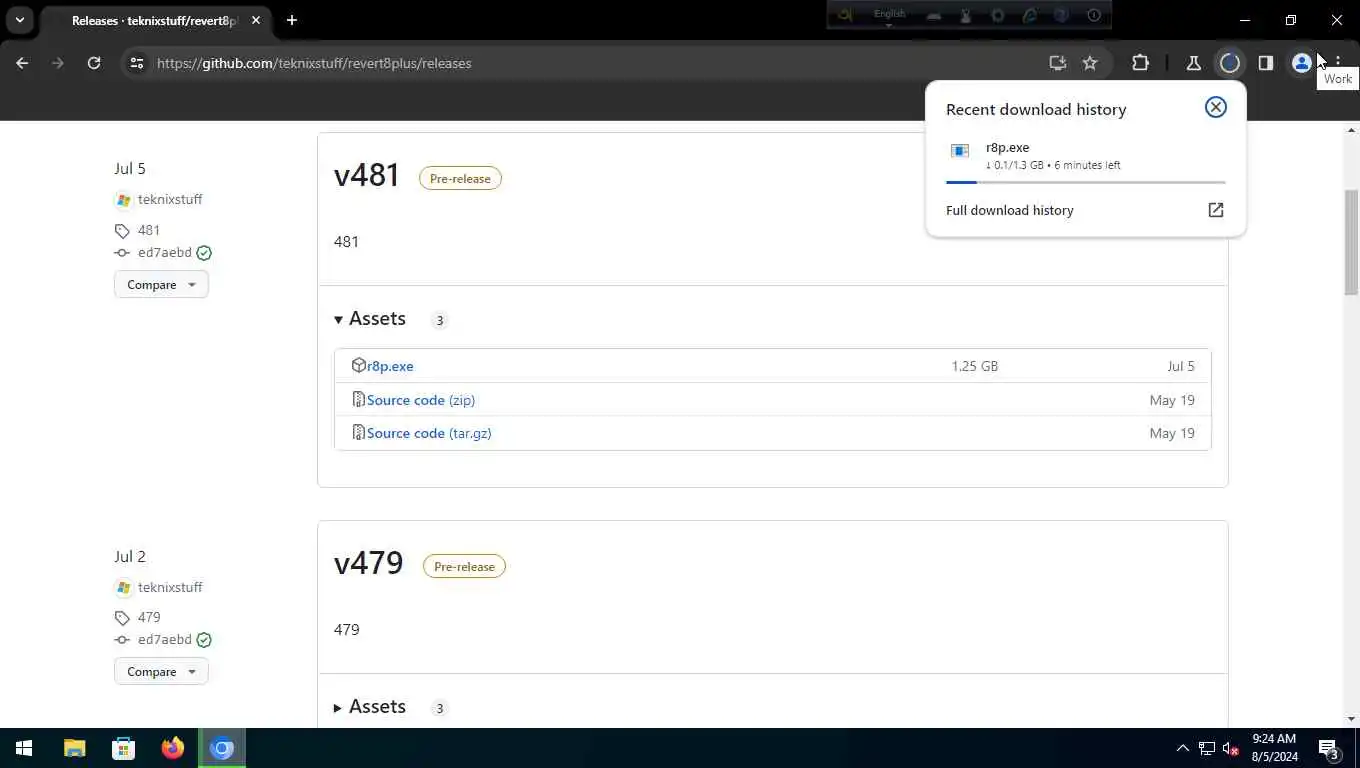Open the v481 release title

tap(367, 175)
